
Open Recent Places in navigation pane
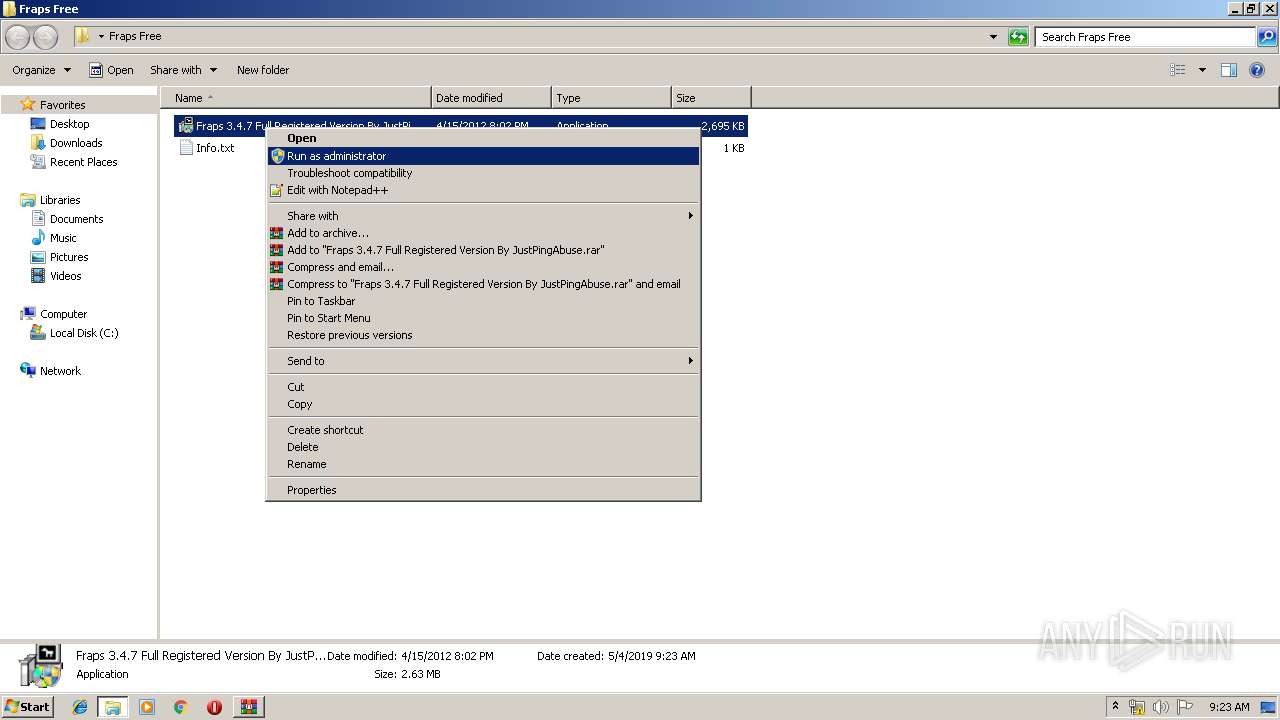(83, 162)
